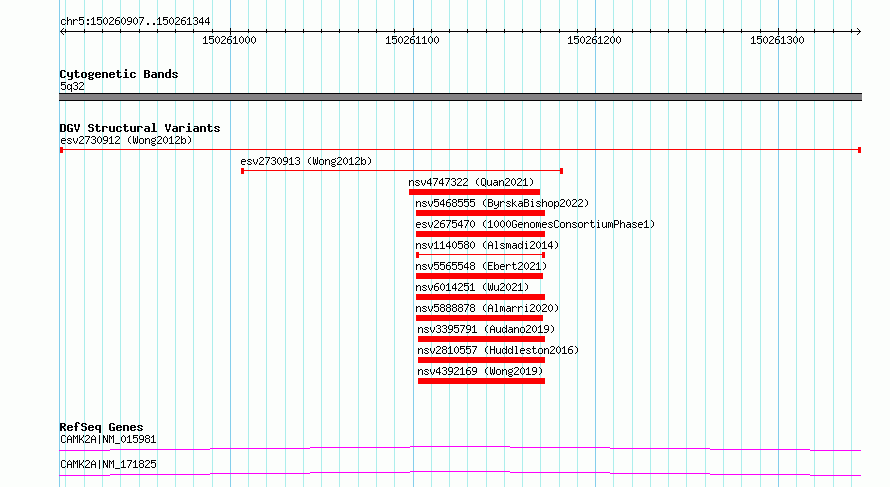Screen dimensions: 890x487
Task: Click the red bar under nsv6014251
Action: (x=480, y=297)
